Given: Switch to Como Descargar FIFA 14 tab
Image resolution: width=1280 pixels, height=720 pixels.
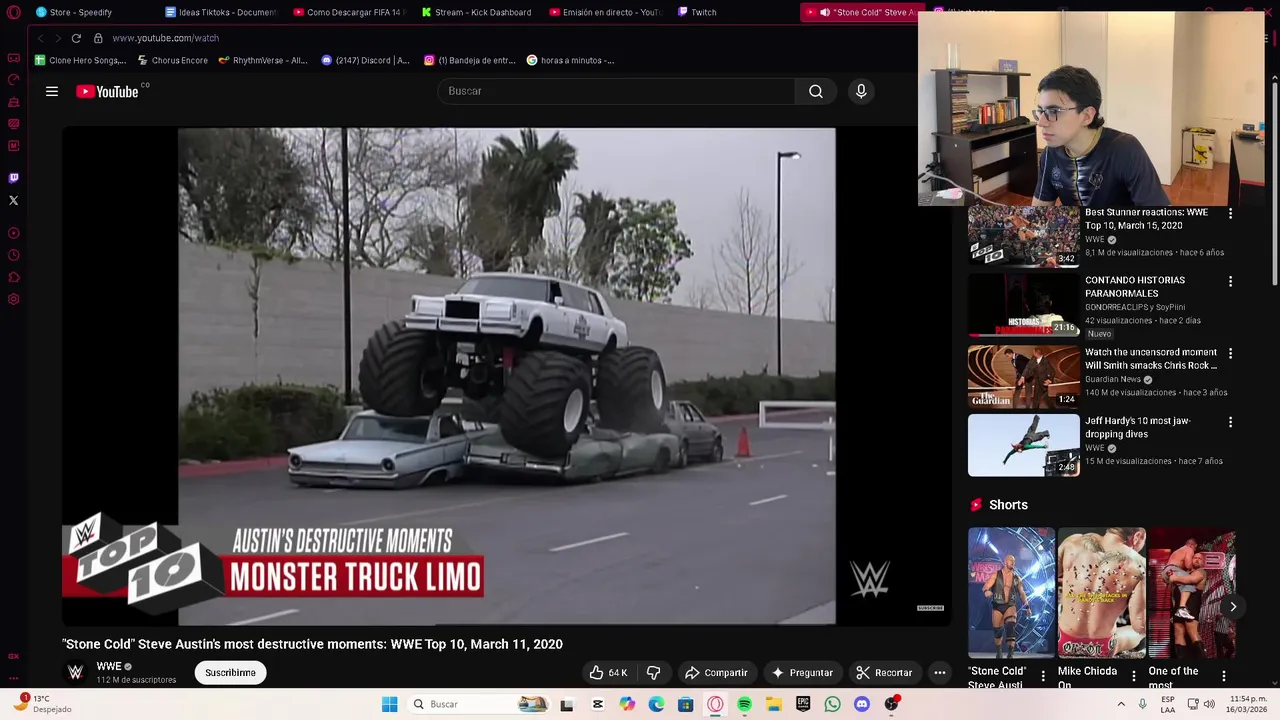Looking at the screenshot, I should click(x=348, y=12).
